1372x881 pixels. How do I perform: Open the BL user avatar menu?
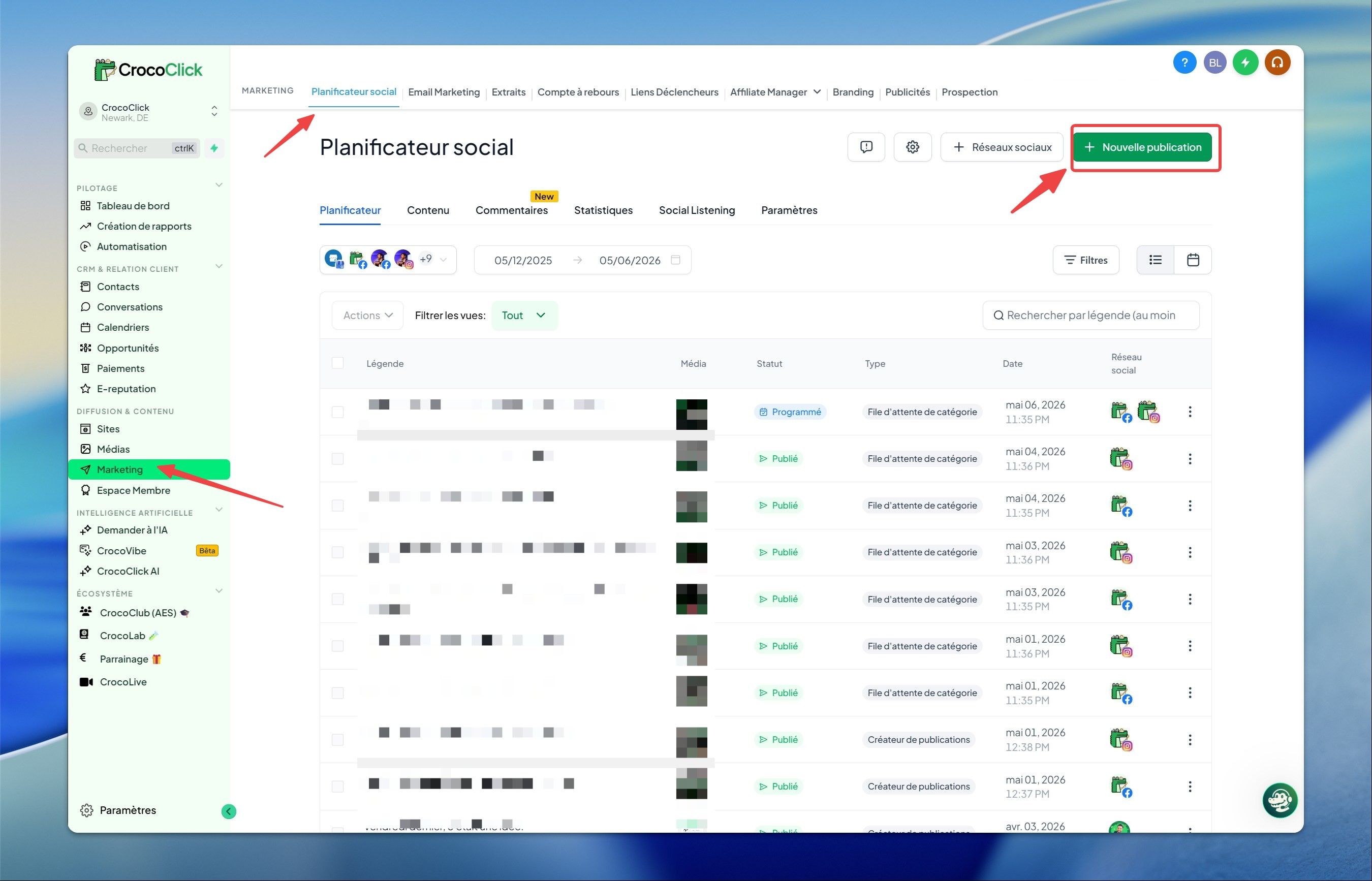[x=1214, y=62]
